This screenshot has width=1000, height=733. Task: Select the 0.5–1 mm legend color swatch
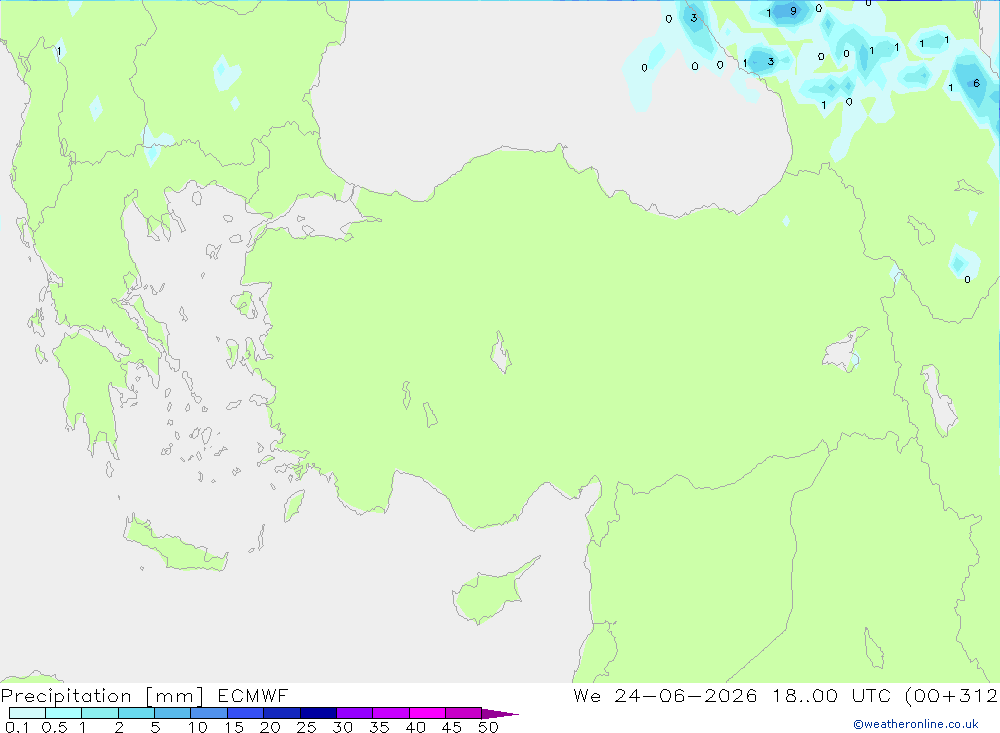64,713
